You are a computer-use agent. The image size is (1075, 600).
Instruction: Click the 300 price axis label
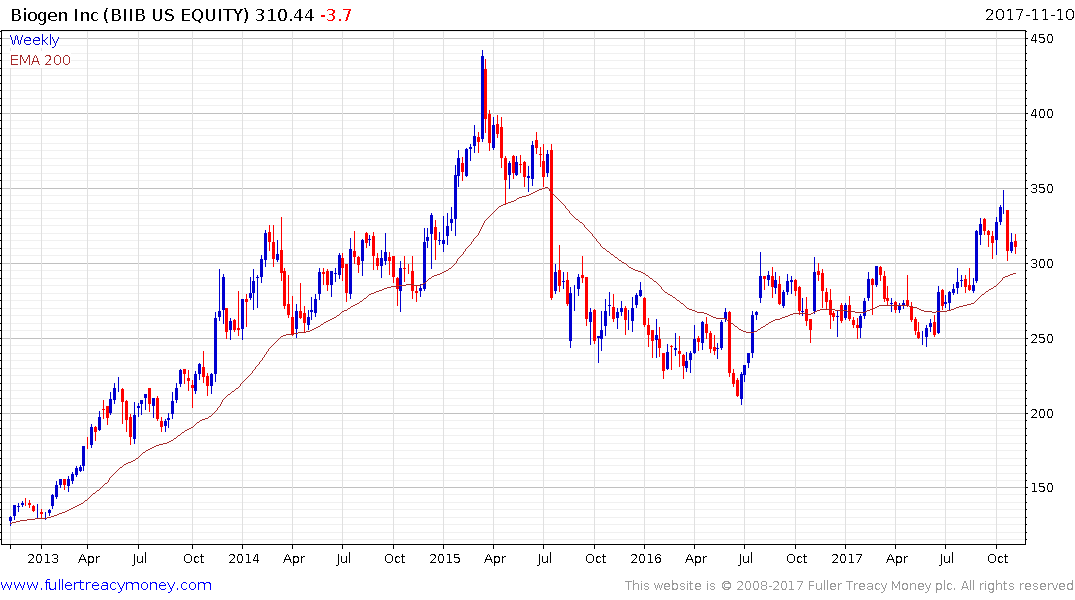pyautogui.click(x=1042, y=264)
